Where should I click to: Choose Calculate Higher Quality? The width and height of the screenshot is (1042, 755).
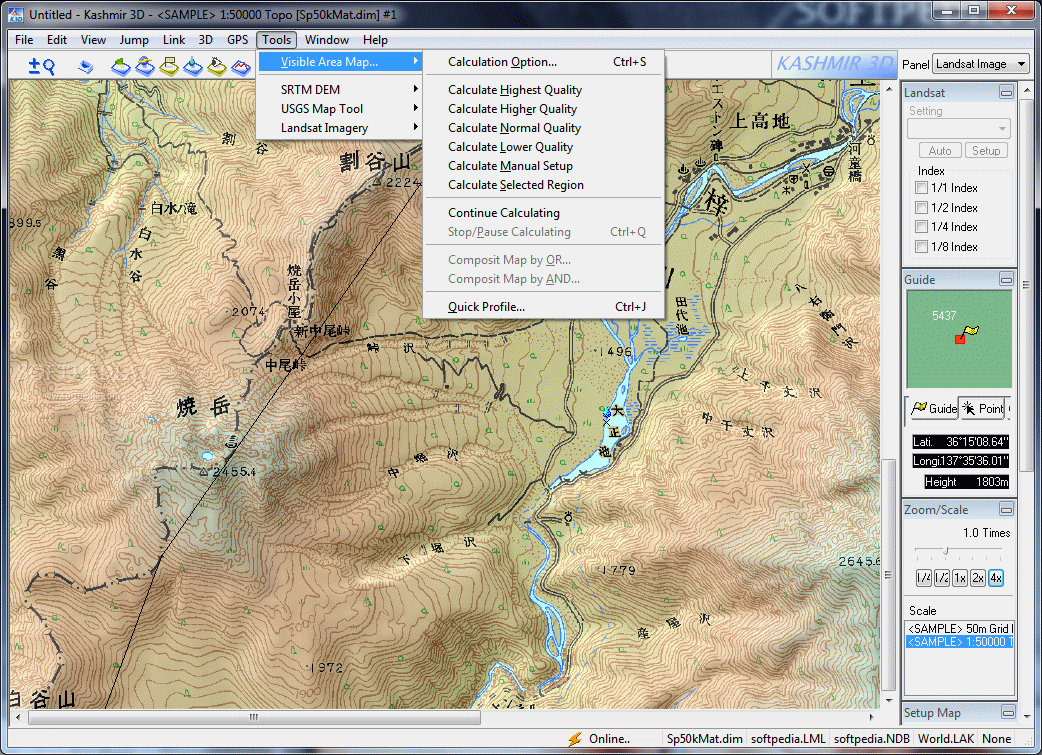[544, 109]
